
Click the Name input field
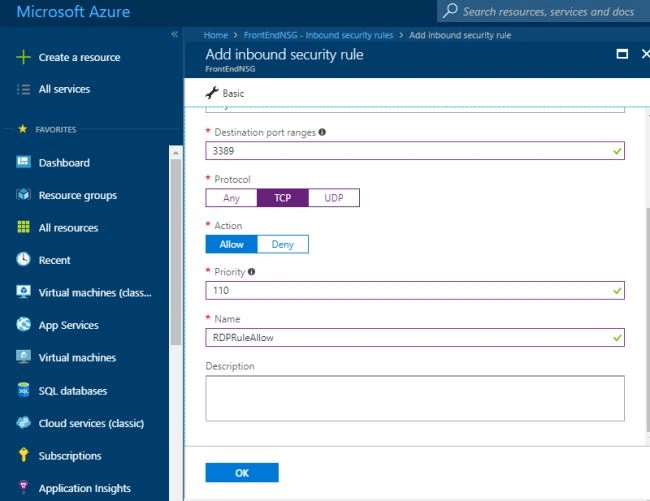tap(415, 337)
